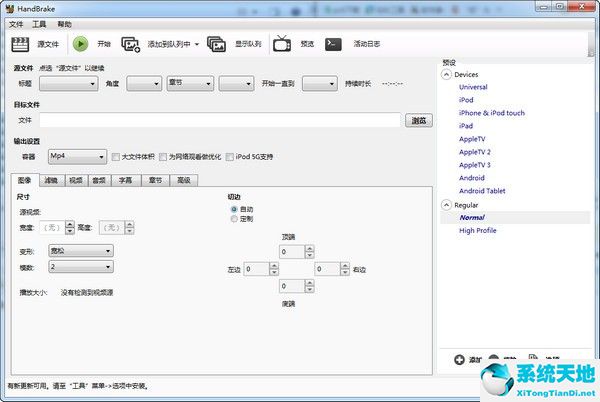Select the Universal preset
600x402 pixels.
(x=473, y=87)
